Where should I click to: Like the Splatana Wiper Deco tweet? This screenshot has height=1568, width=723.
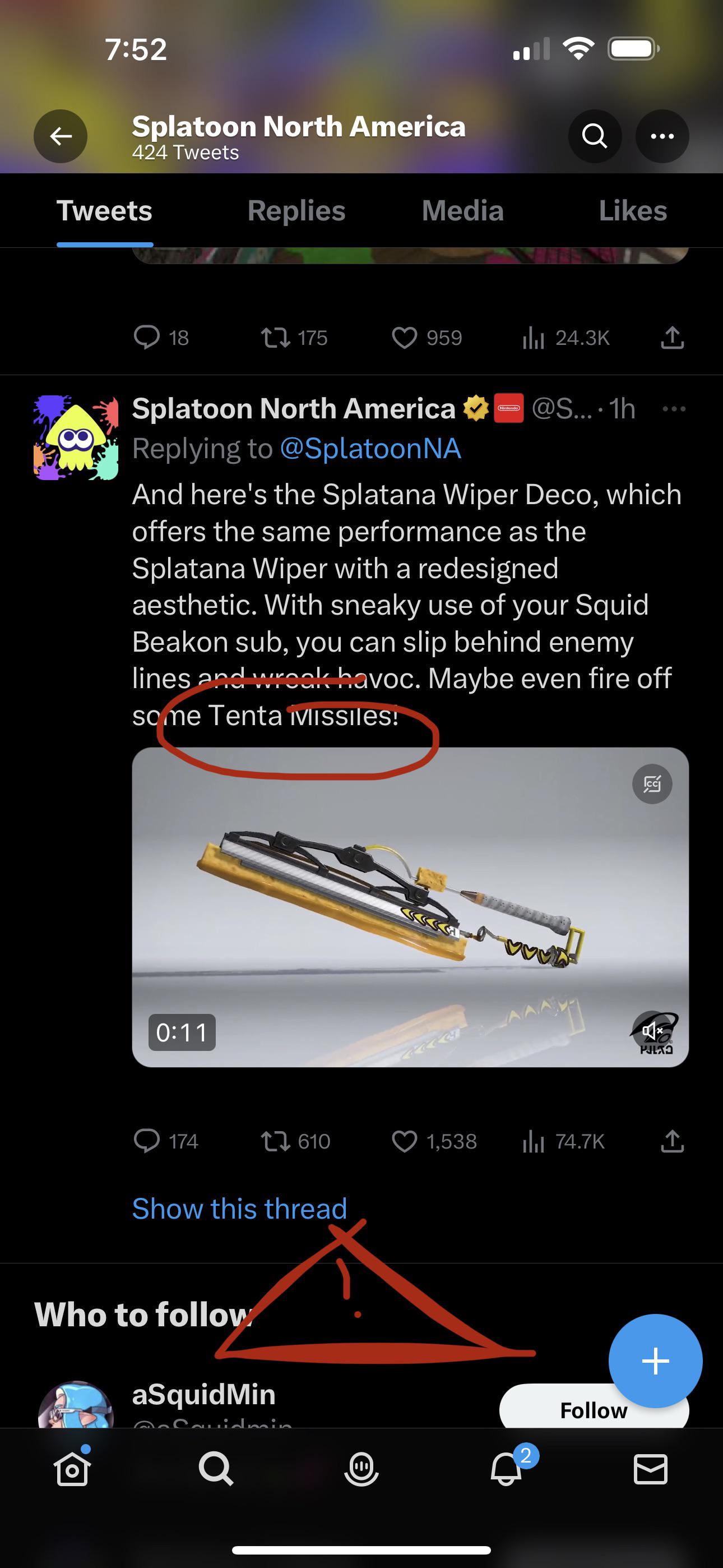(x=405, y=1142)
